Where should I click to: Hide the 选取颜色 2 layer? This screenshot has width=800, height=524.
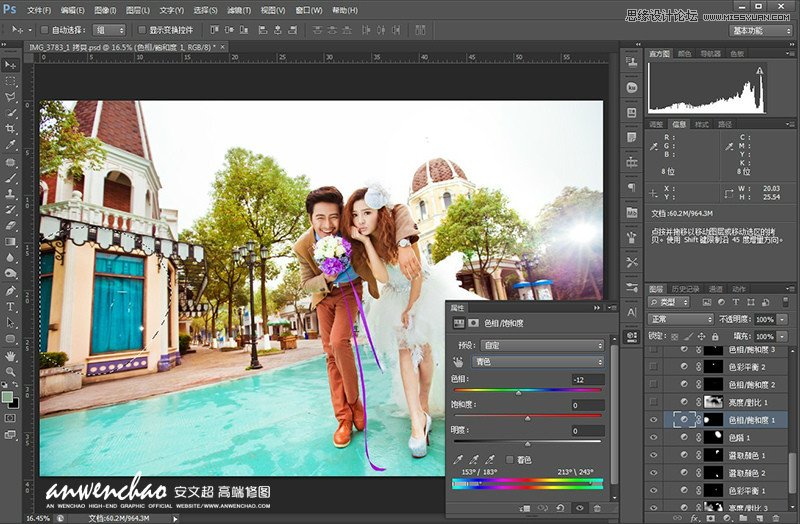tap(653, 472)
